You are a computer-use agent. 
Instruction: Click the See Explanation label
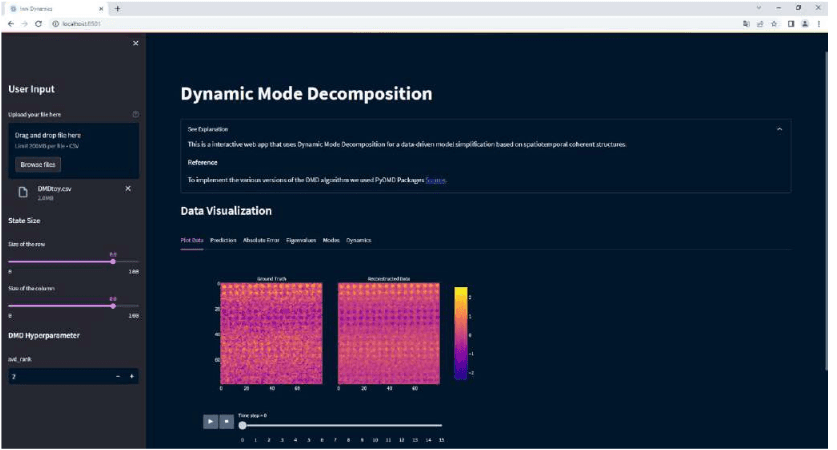tap(208, 129)
